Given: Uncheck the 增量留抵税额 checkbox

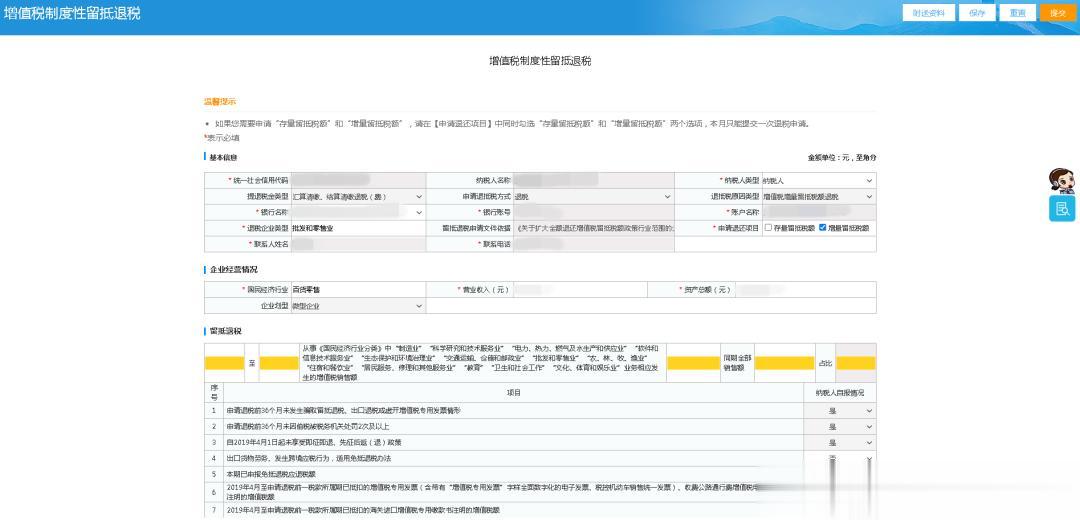Looking at the screenshot, I should click(822, 228).
